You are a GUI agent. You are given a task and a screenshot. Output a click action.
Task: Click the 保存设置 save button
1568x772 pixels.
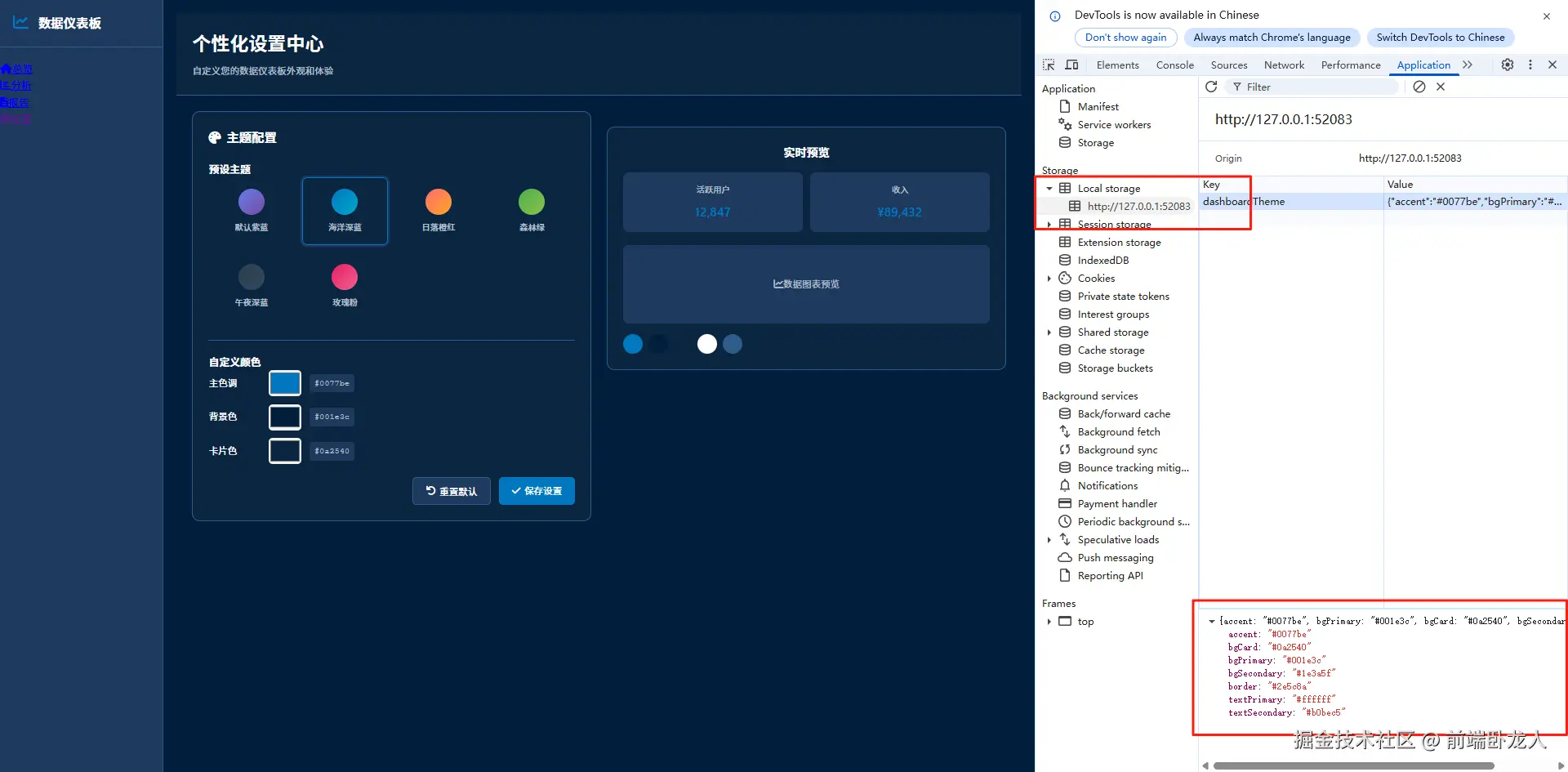[537, 491]
